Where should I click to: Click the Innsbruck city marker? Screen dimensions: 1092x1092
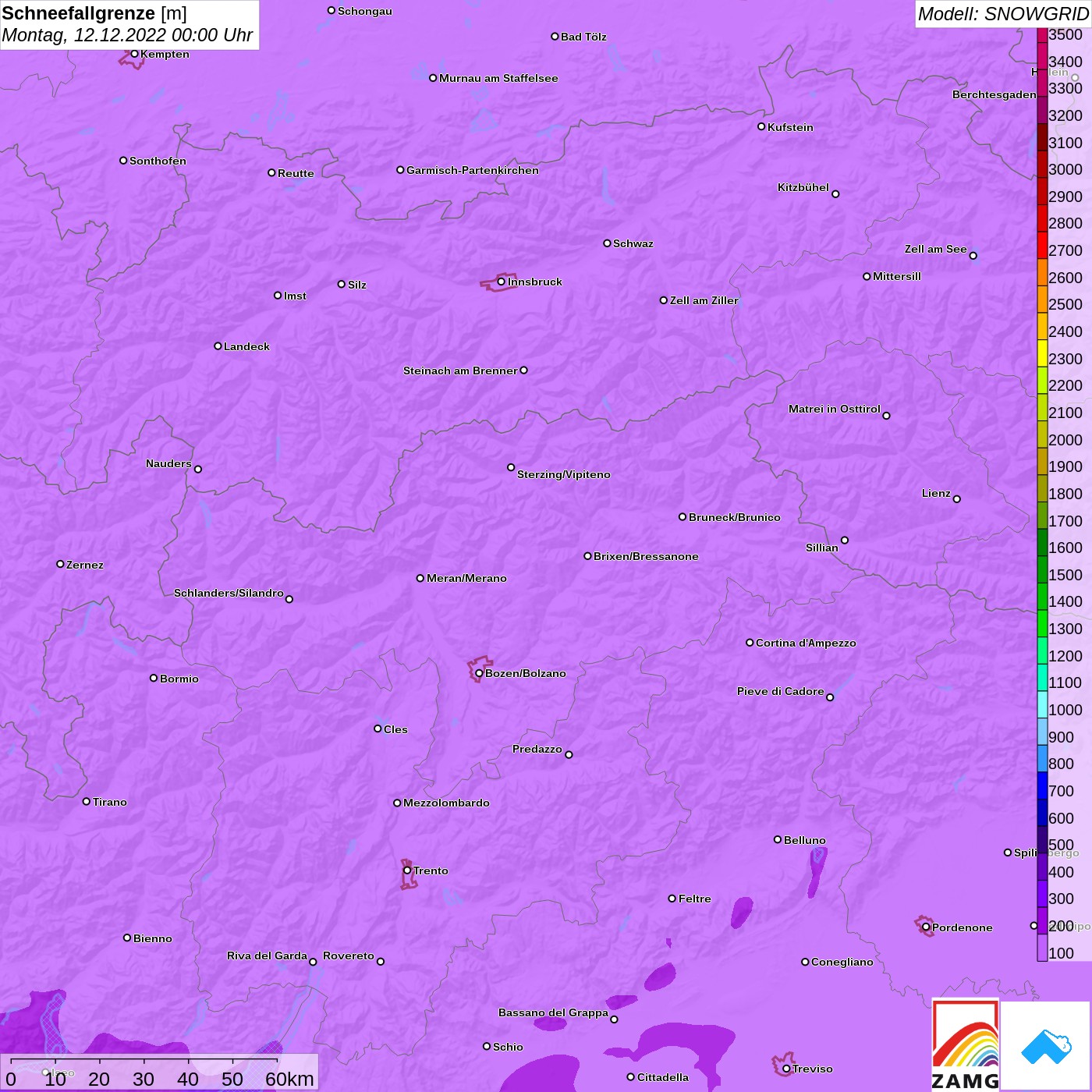click(501, 282)
